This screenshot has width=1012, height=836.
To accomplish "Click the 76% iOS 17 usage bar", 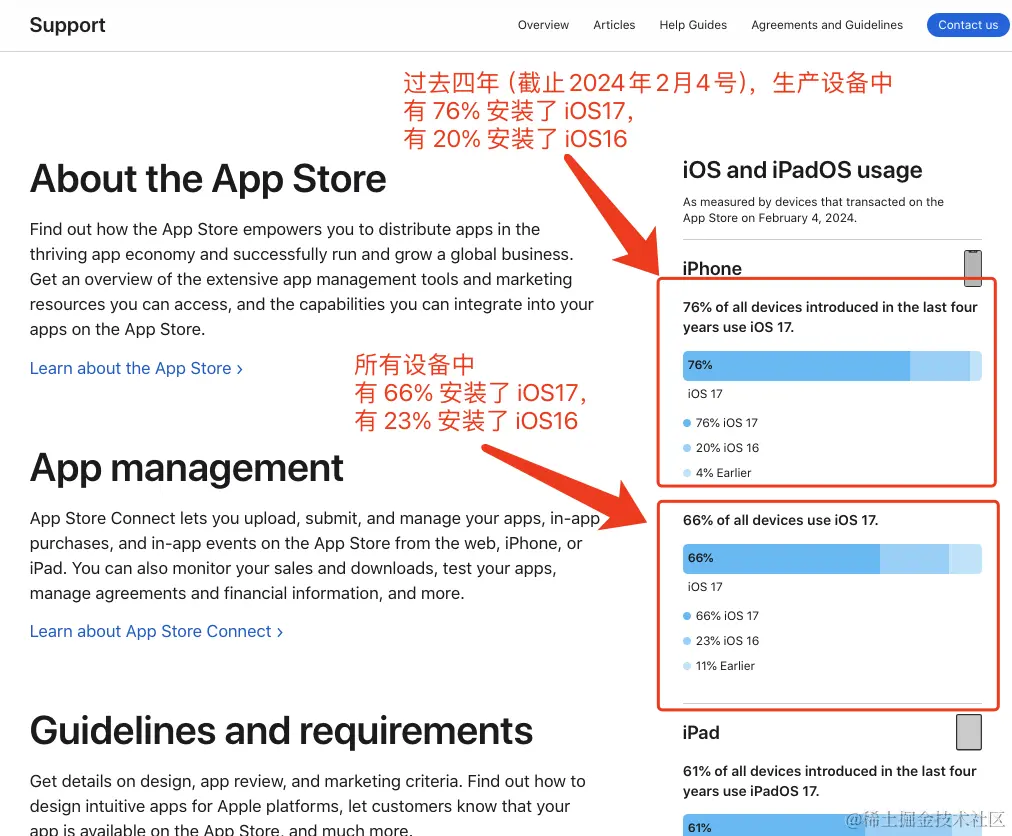I will coord(832,365).
